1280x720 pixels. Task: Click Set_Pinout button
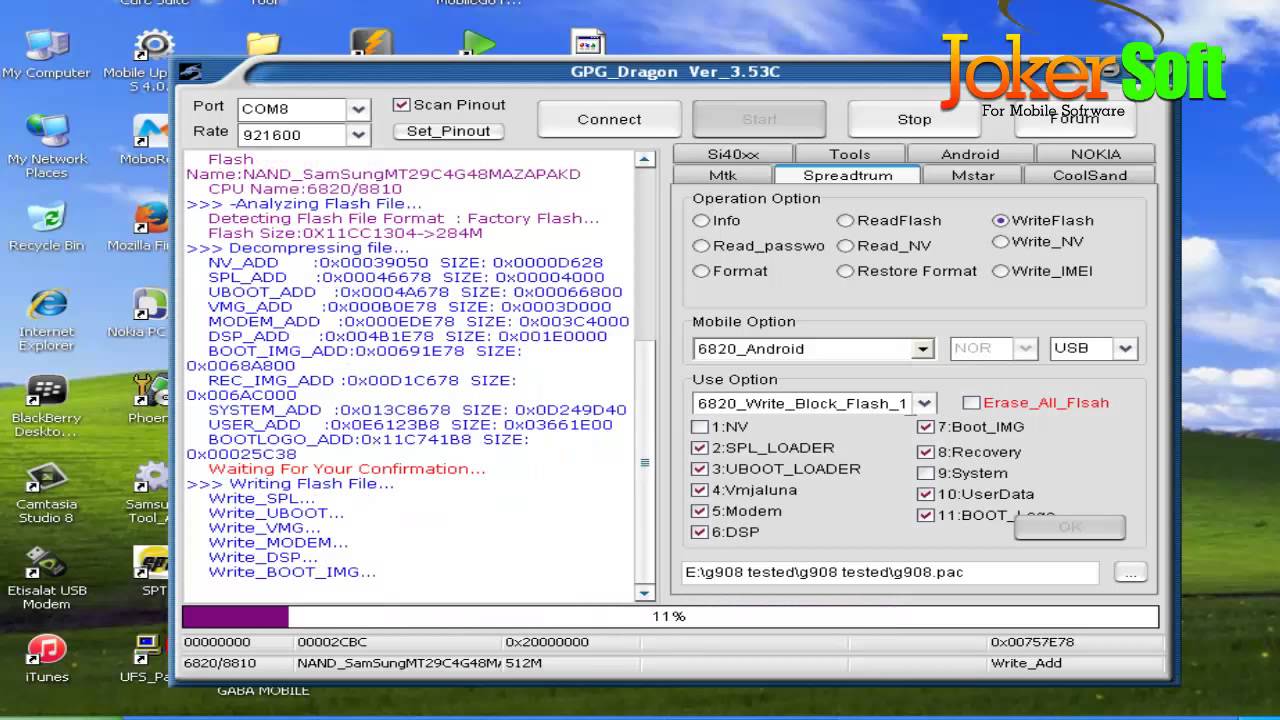[x=448, y=131]
